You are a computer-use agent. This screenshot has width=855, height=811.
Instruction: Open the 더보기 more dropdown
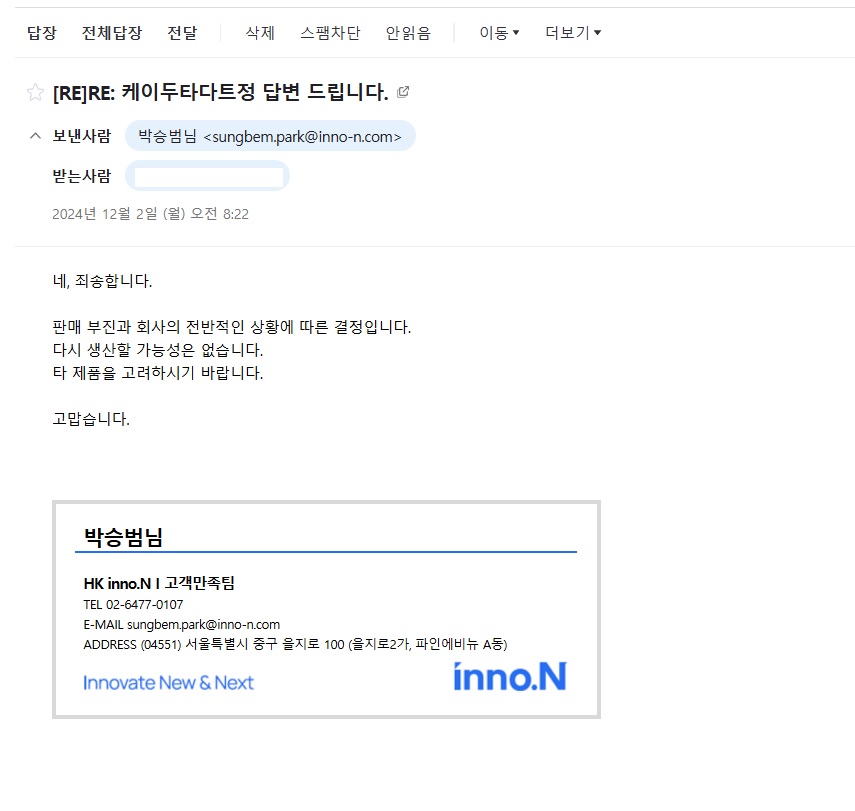point(573,33)
